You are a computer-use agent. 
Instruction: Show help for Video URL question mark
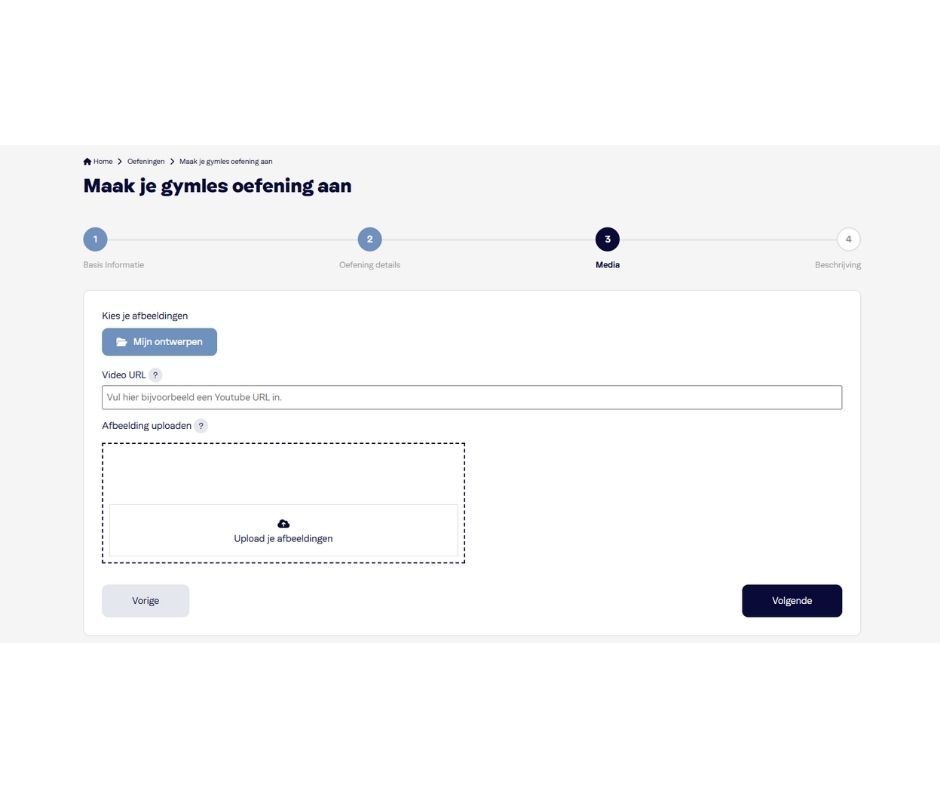point(155,375)
